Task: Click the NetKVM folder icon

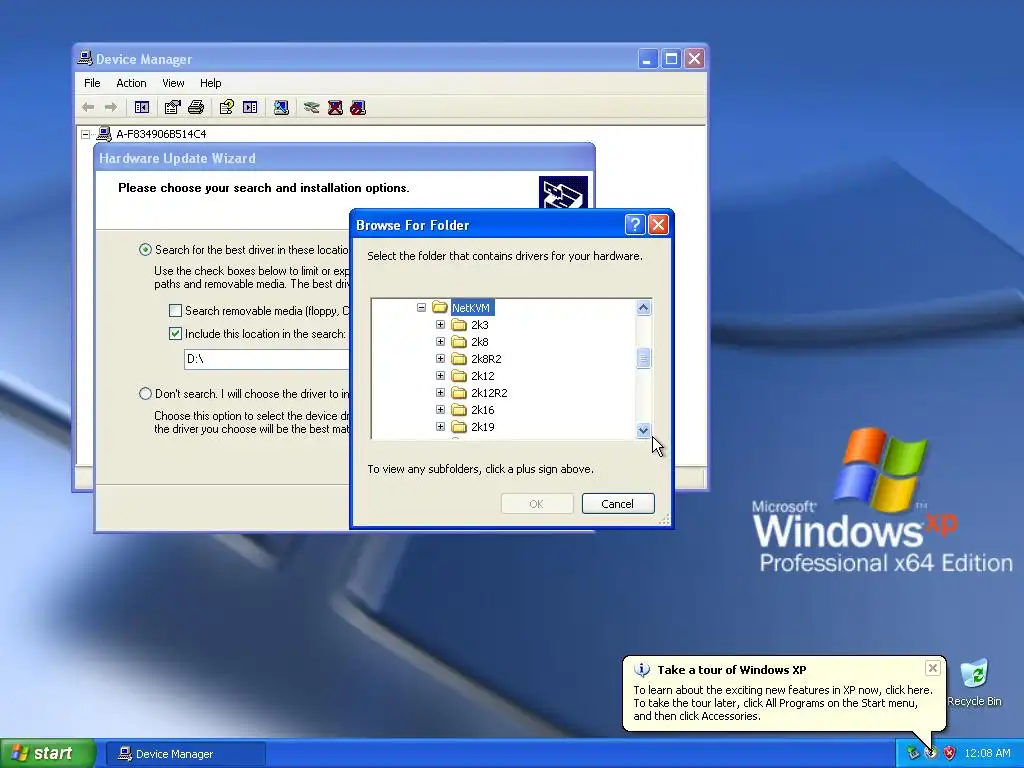Action: (x=440, y=307)
